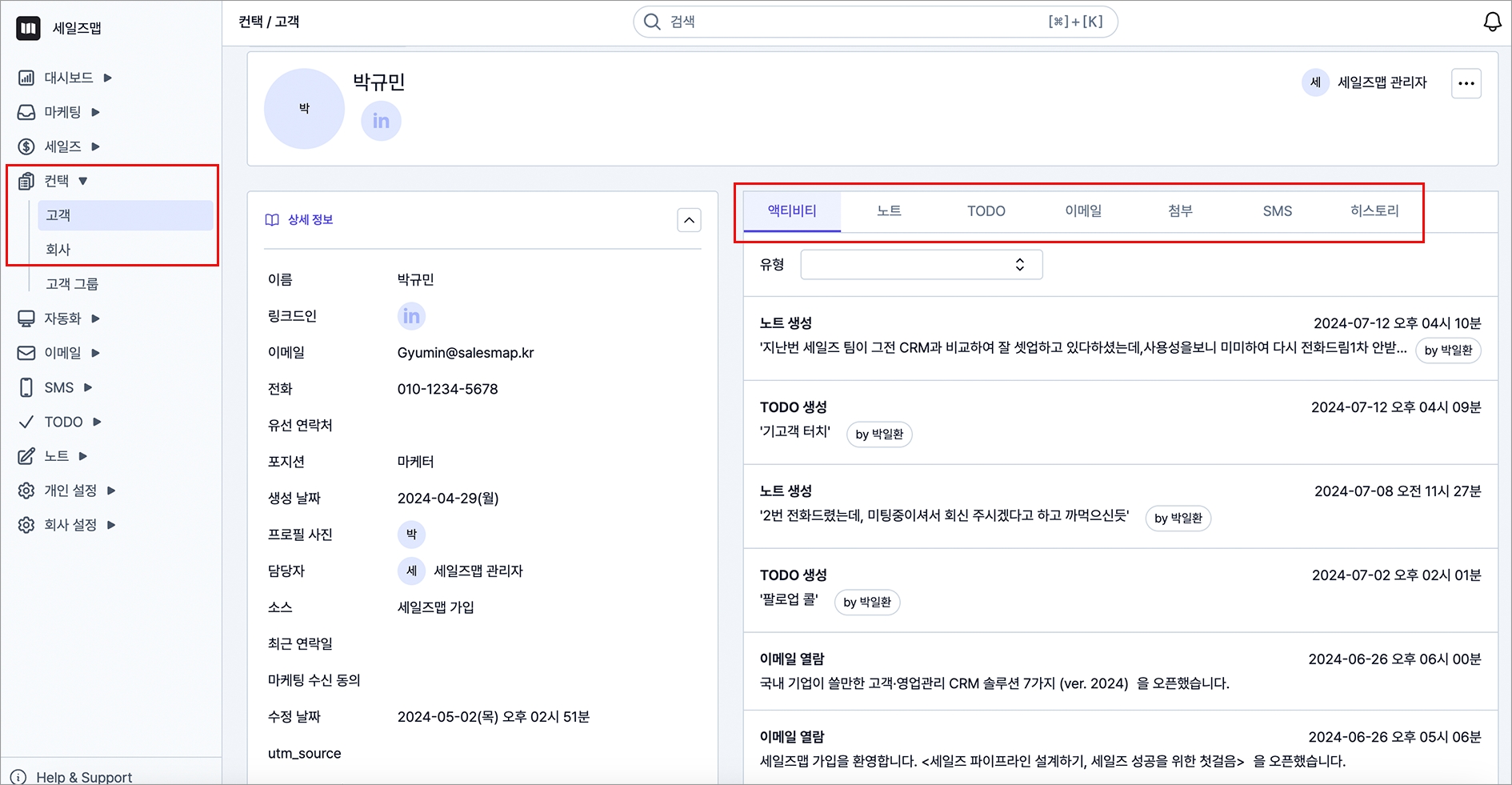
Task: Click the 마케터 position value
Action: point(415,462)
